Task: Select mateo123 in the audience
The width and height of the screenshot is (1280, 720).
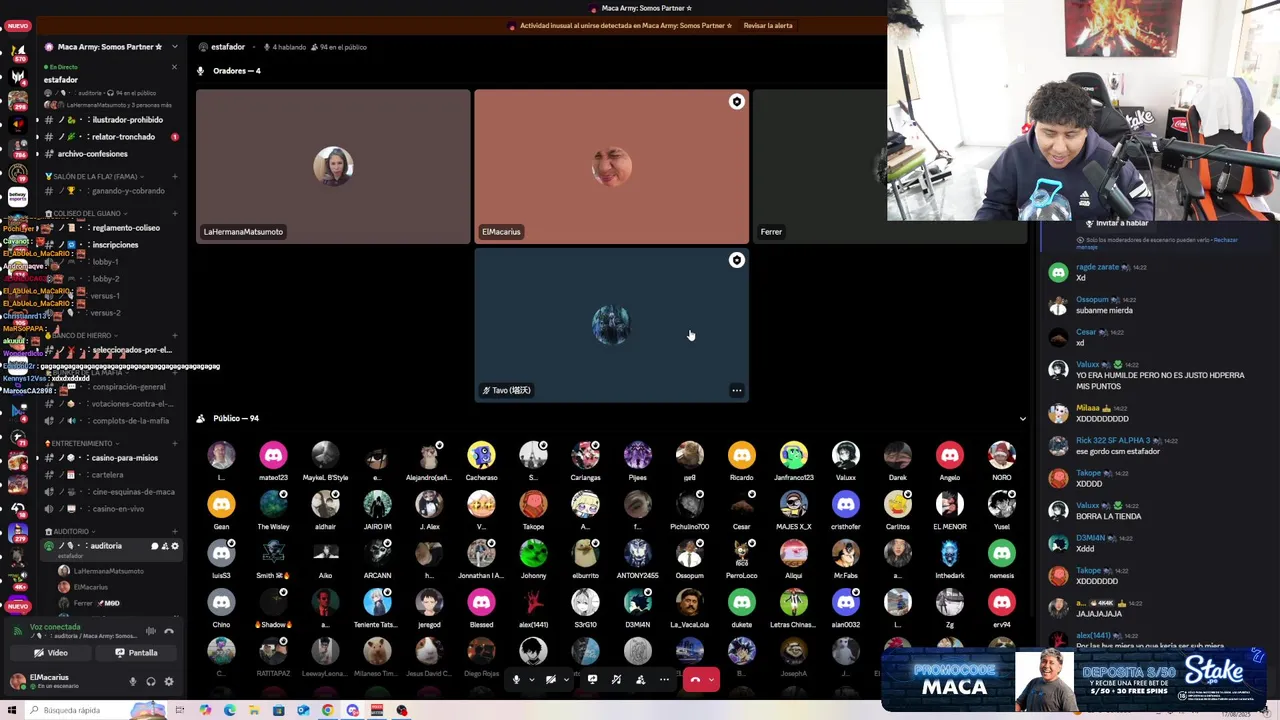Action: pyautogui.click(x=273, y=462)
